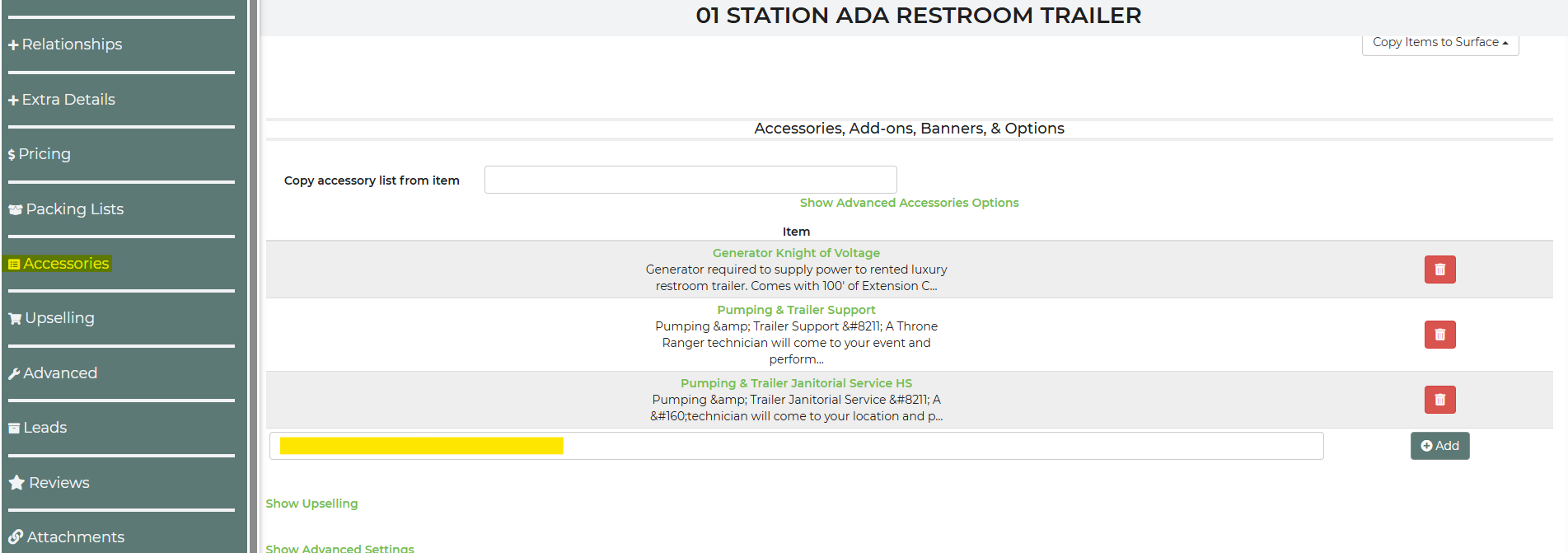Image resolution: width=1568 pixels, height=553 pixels.
Task: Click the Copy accessory list from item field
Action: tap(690, 180)
